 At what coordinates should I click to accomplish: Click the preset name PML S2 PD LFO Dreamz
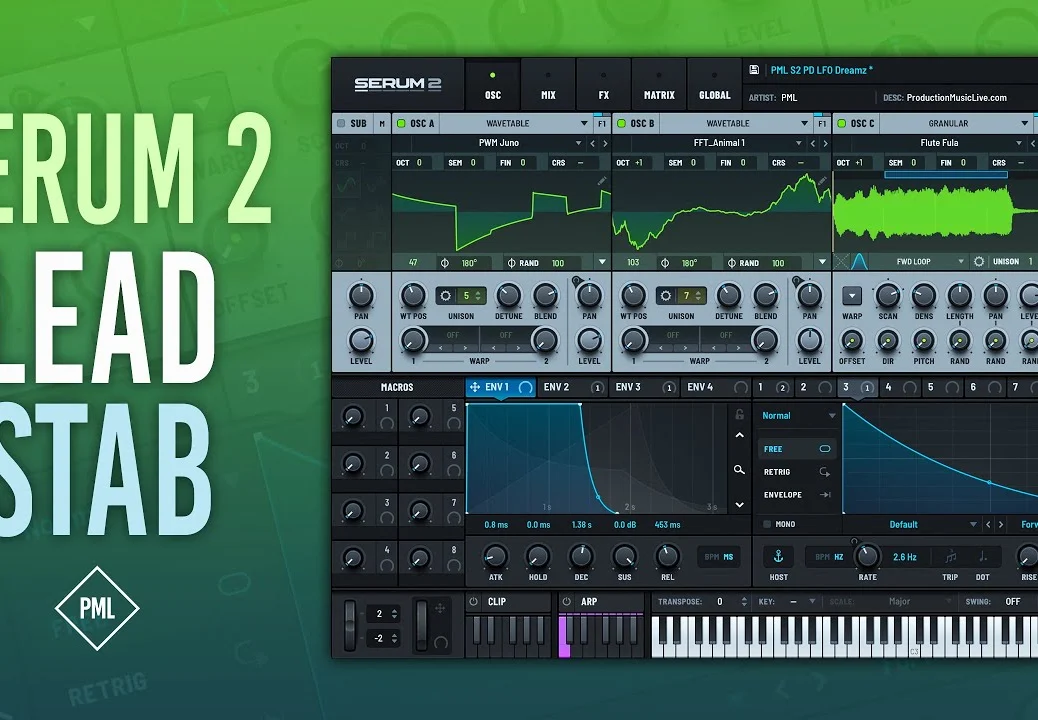coord(822,70)
